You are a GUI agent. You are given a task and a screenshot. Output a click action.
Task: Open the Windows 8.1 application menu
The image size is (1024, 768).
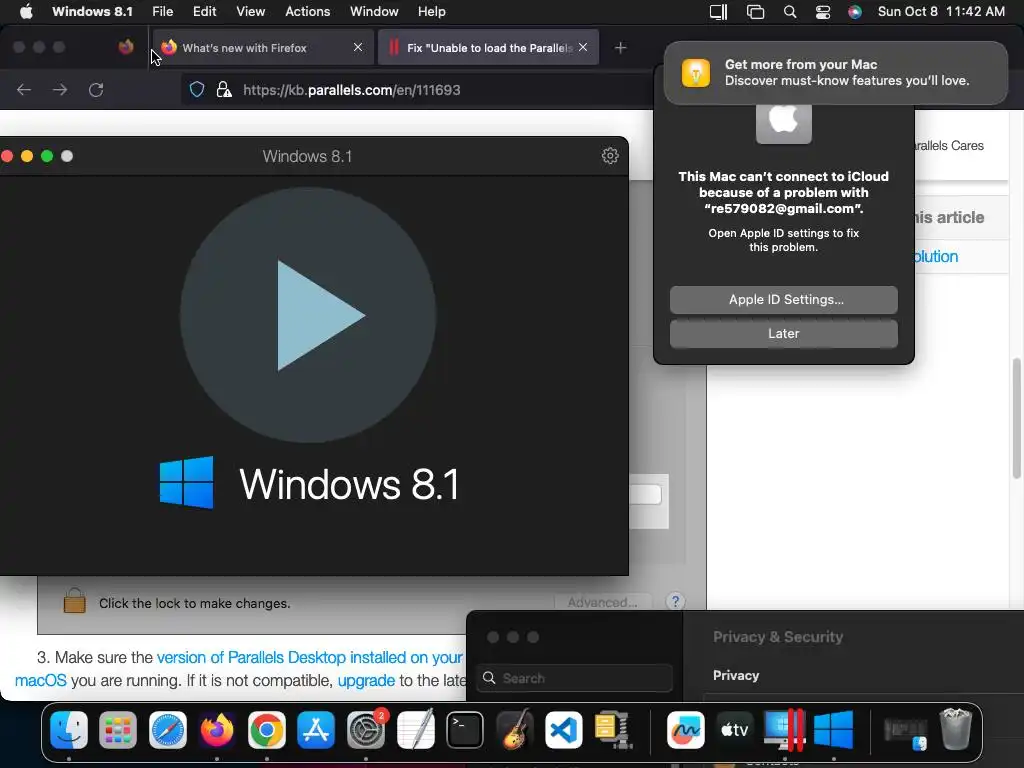[92, 12]
